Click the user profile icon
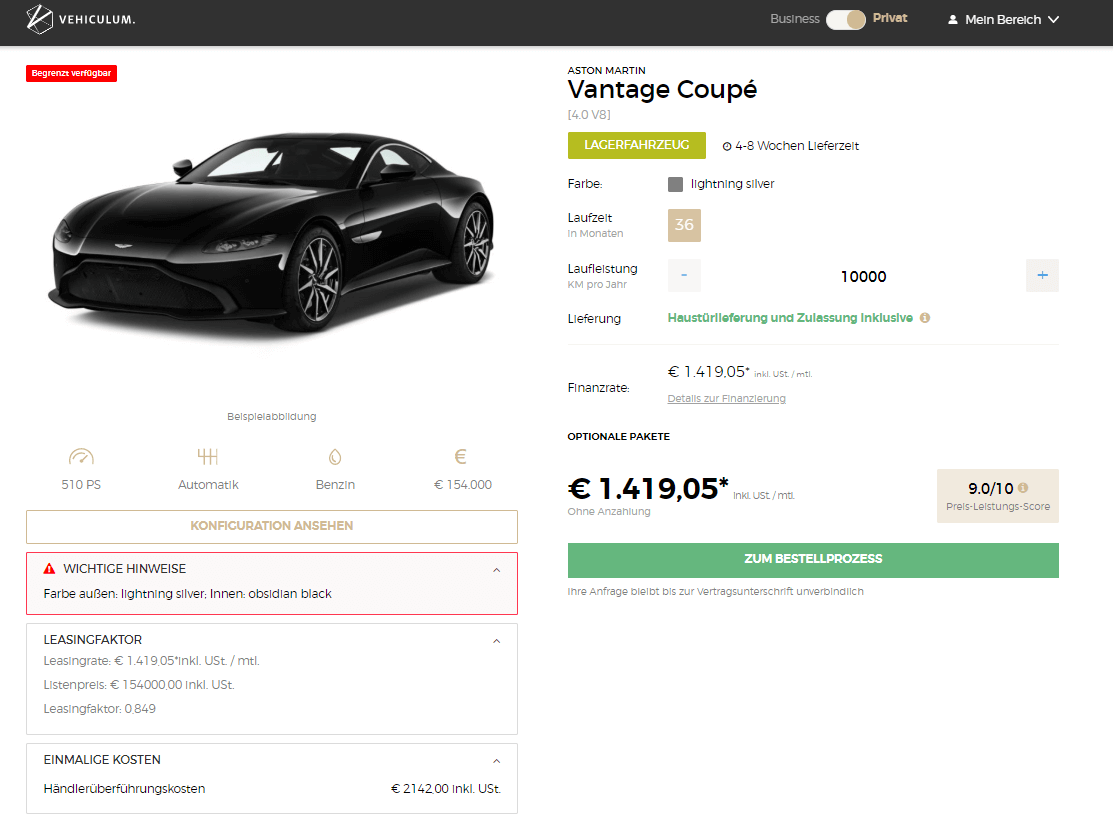 coord(952,19)
